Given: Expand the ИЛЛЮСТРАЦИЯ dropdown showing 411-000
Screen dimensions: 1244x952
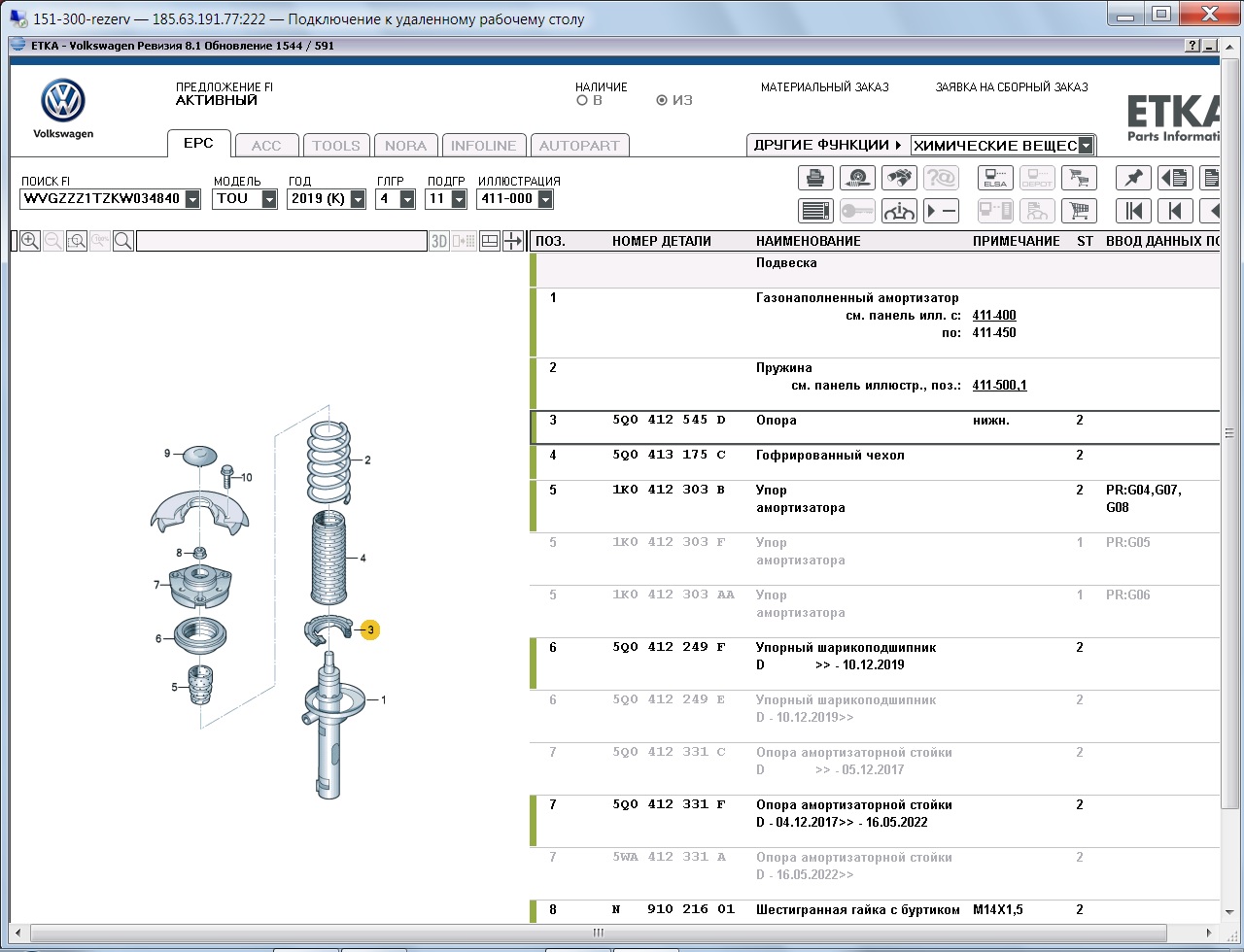Looking at the screenshot, I should click(x=544, y=199).
